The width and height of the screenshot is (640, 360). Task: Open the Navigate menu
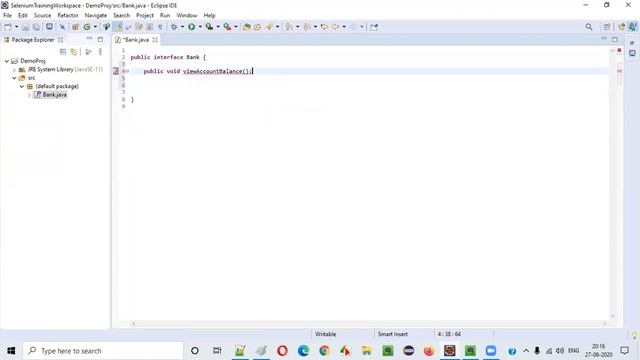tap(96, 16)
